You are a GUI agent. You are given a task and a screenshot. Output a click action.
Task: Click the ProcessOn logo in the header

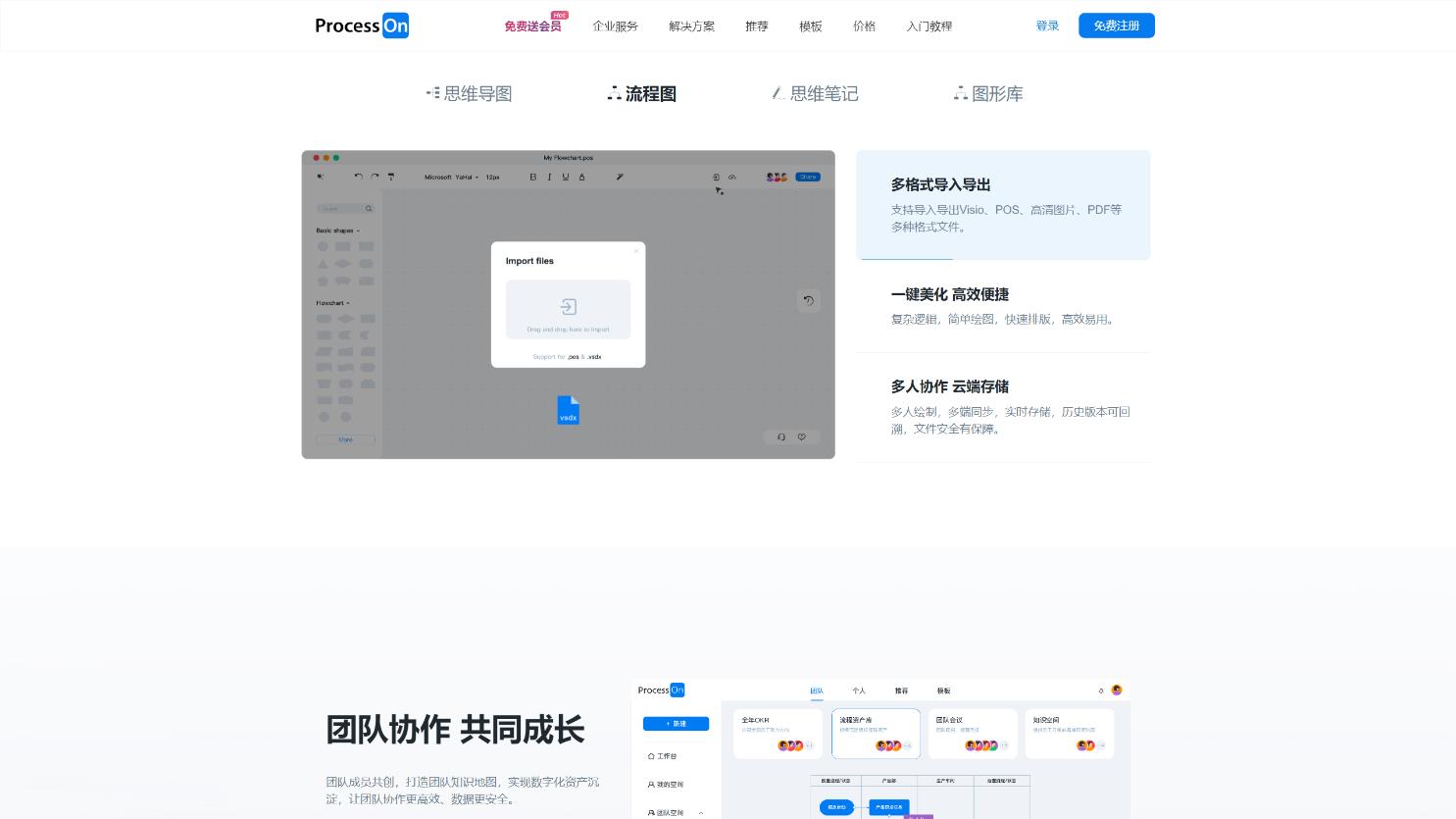pos(362,26)
